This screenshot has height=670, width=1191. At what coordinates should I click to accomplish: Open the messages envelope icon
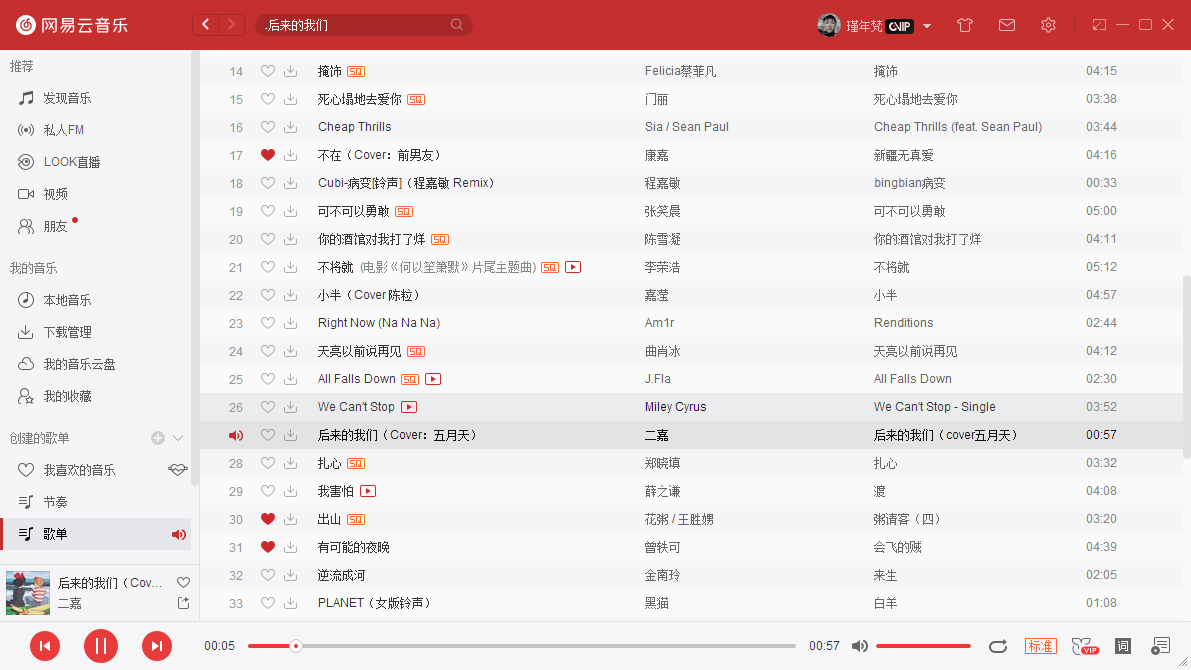[1006, 25]
